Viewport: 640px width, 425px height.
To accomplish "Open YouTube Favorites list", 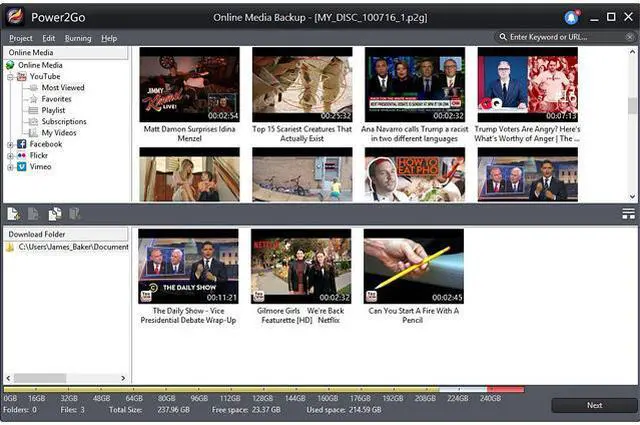I will coord(56,99).
